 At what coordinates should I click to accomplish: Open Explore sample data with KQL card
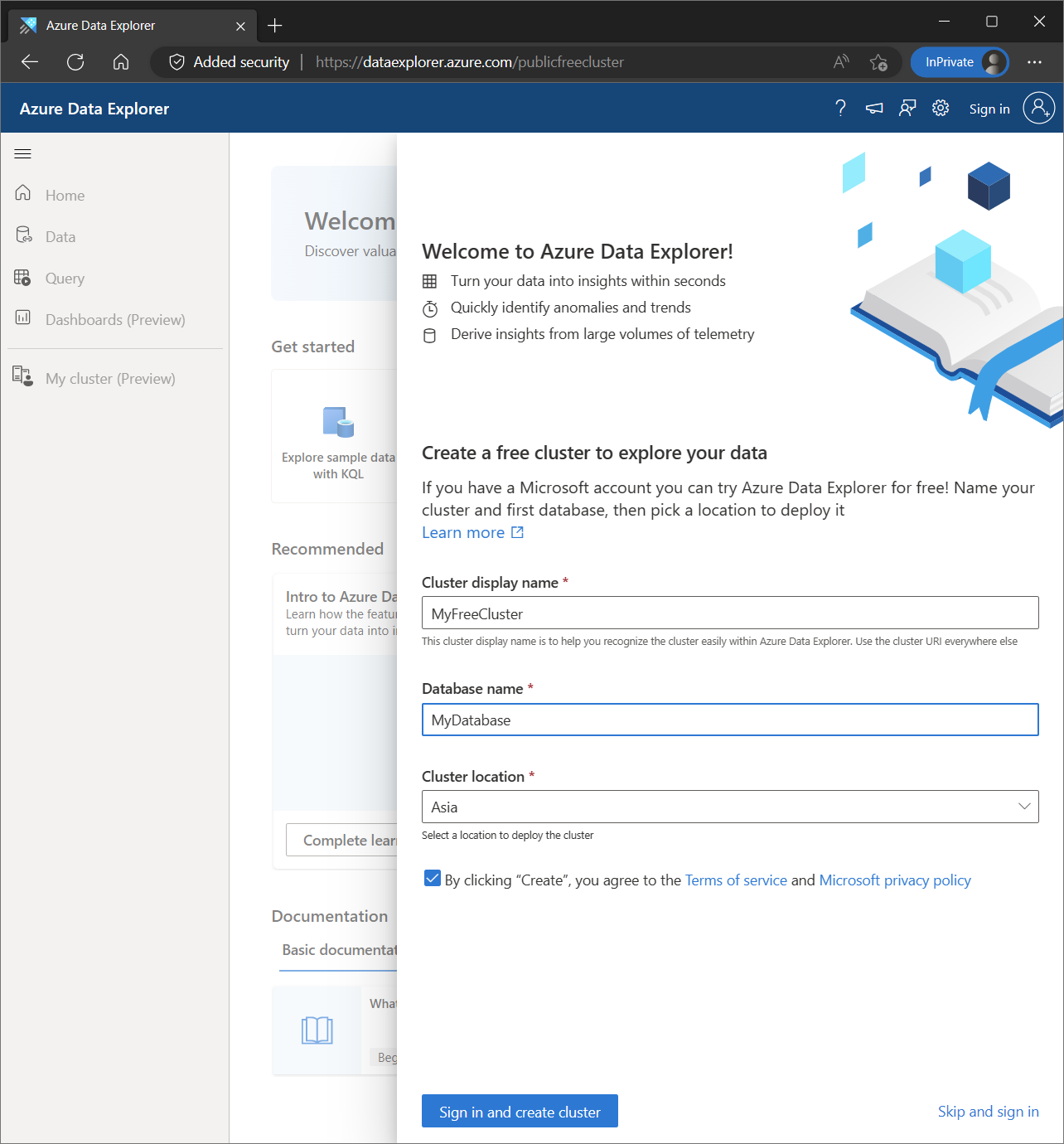click(335, 436)
